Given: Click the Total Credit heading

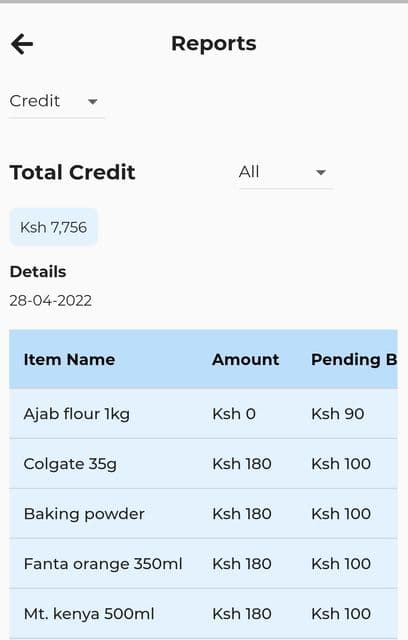Looking at the screenshot, I should click(72, 172).
